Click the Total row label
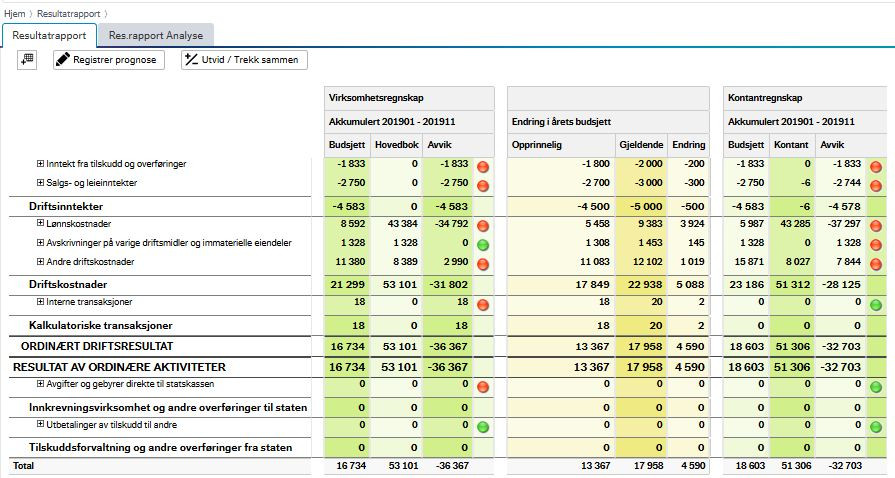Image resolution: width=895 pixels, height=478 pixels. [23, 465]
